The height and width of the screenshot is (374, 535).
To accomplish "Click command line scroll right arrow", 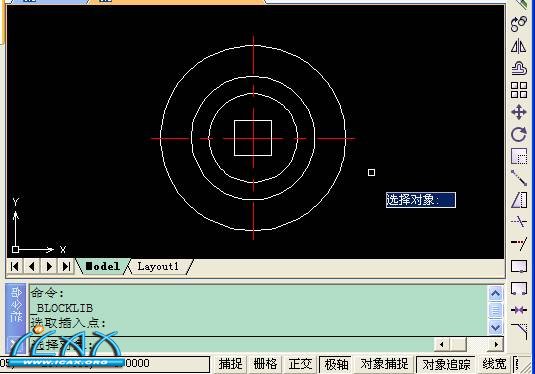I will point(496,344).
